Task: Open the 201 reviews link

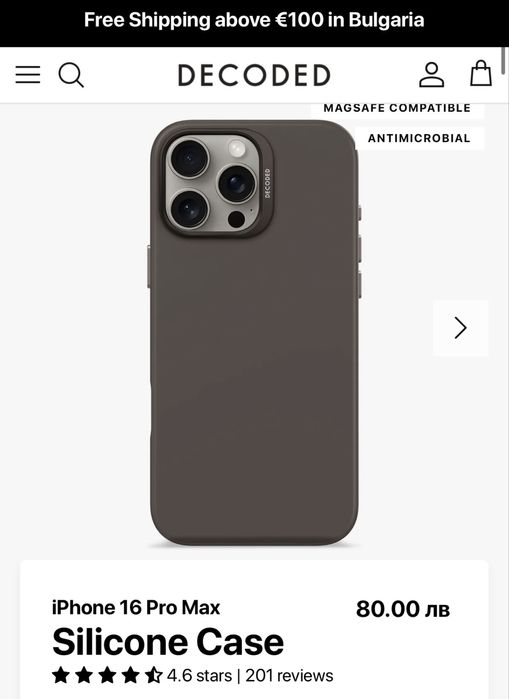Action: coord(289,676)
